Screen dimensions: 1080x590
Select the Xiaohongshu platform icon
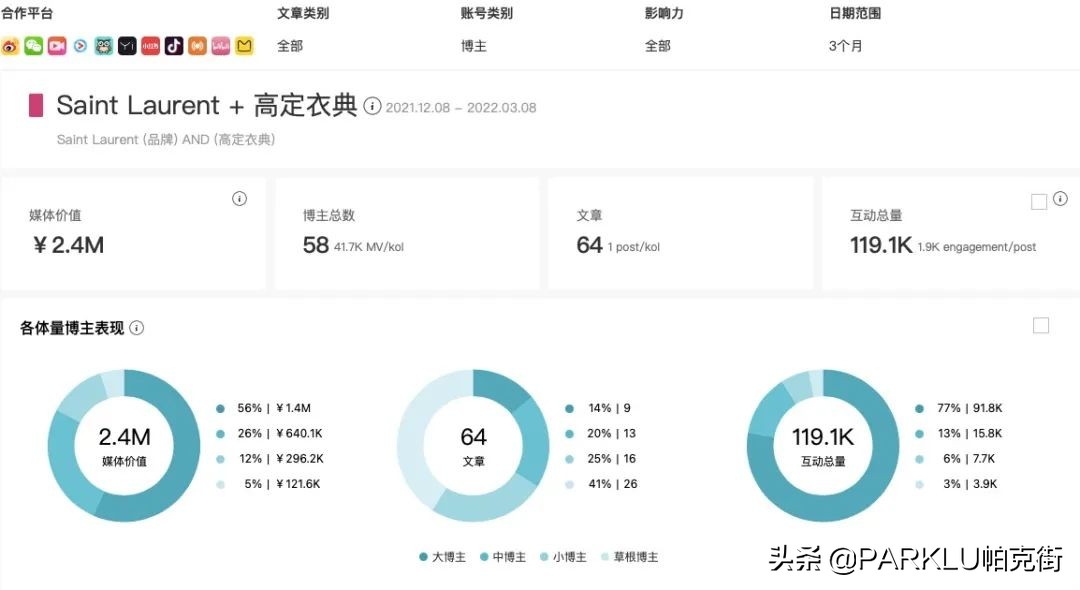point(150,46)
